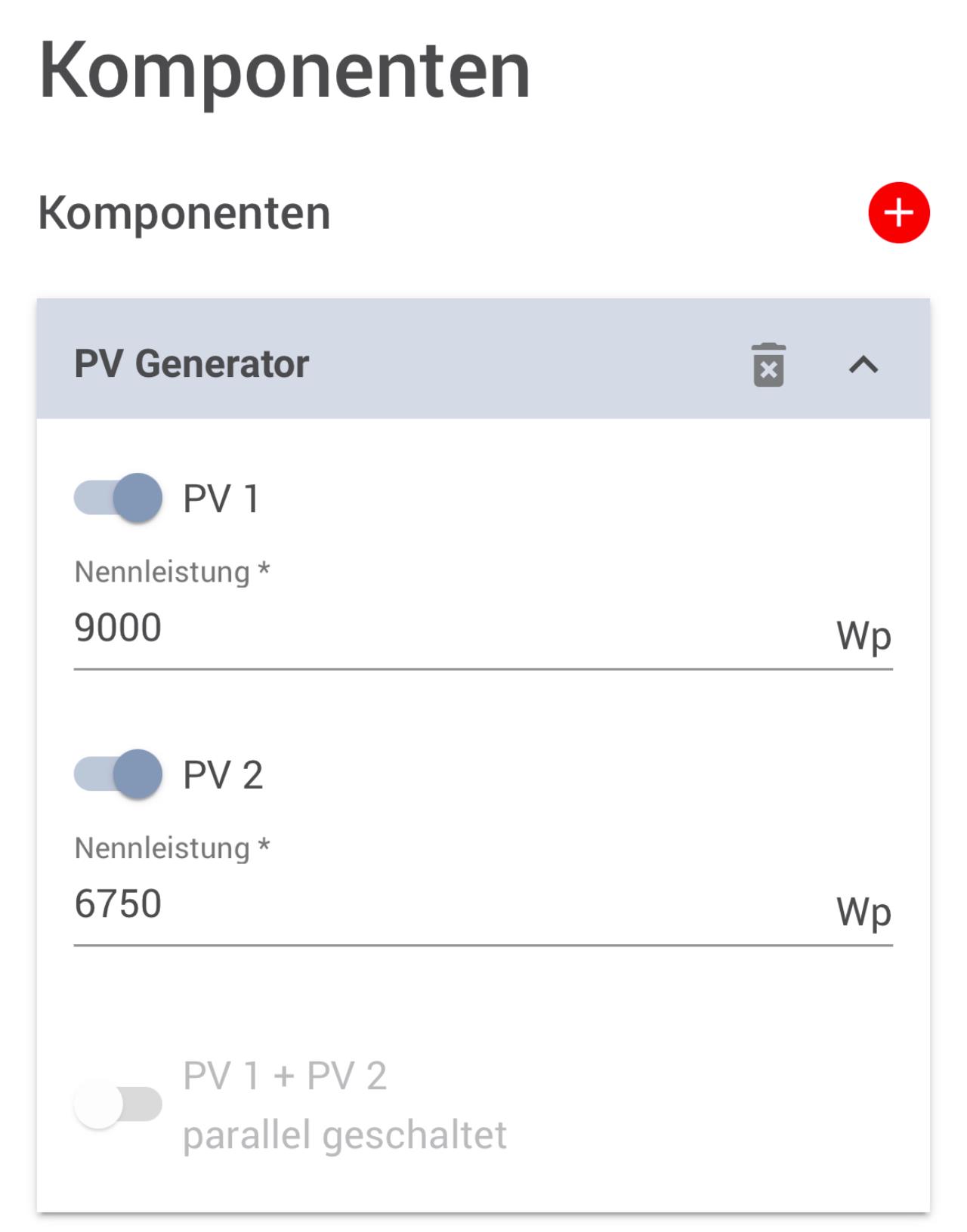Click the smaller Komponenten section heading
This screenshot has height=1232, width=967.
coord(184,213)
